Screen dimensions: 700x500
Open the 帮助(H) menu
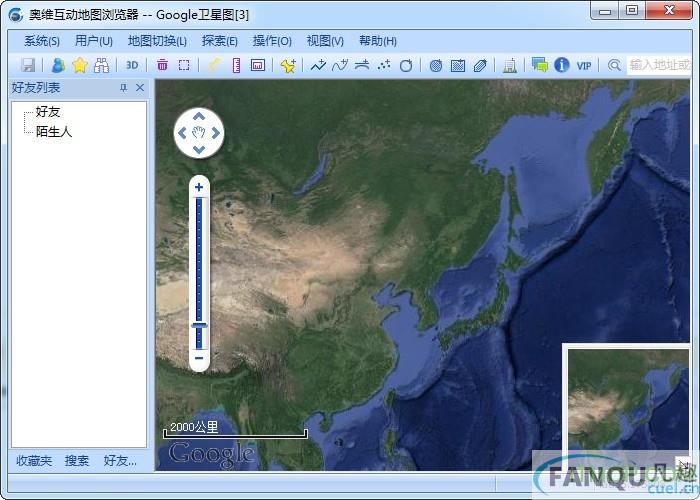pyautogui.click(x=378, y=41)
